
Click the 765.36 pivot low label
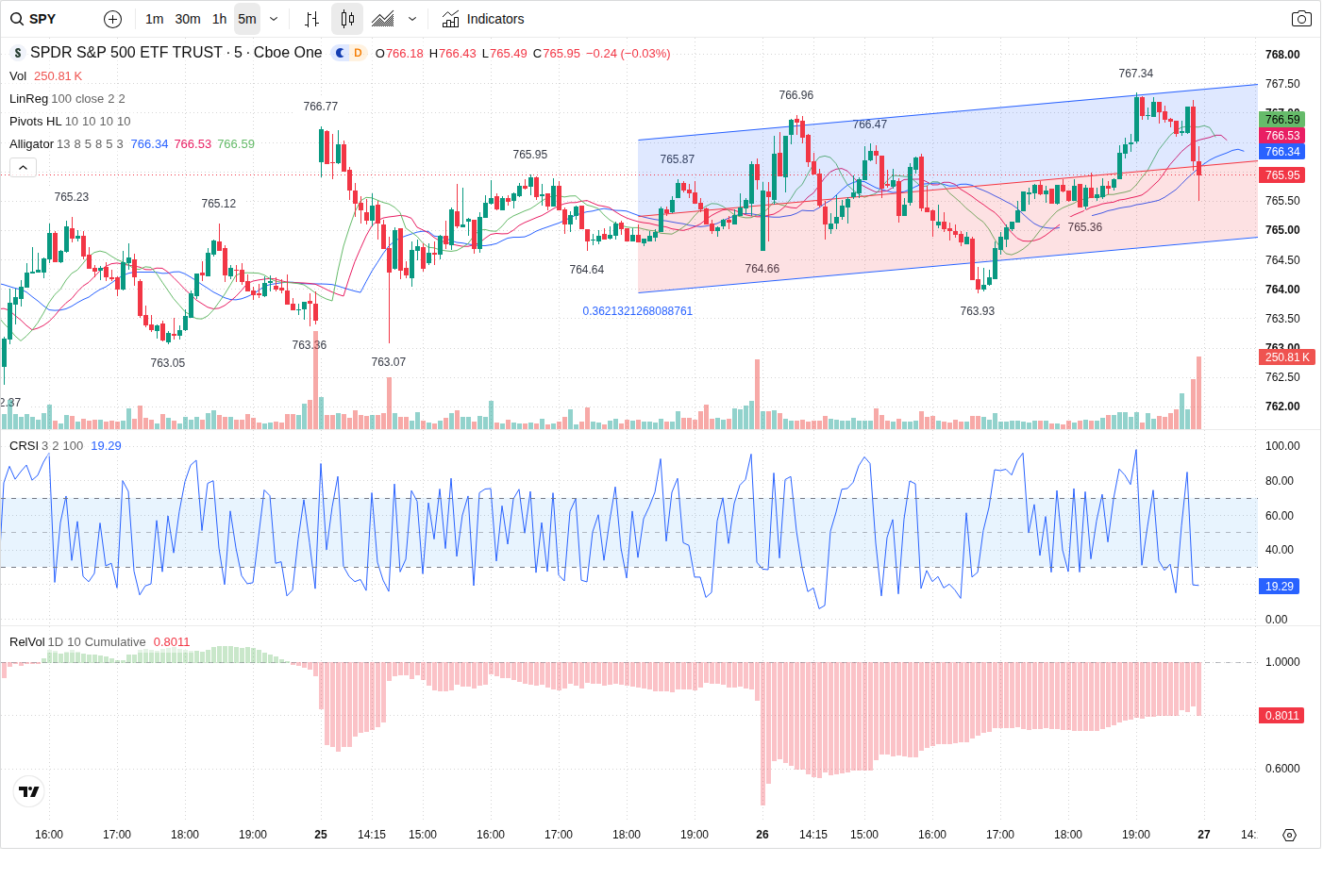click(x=1084, y=227)
